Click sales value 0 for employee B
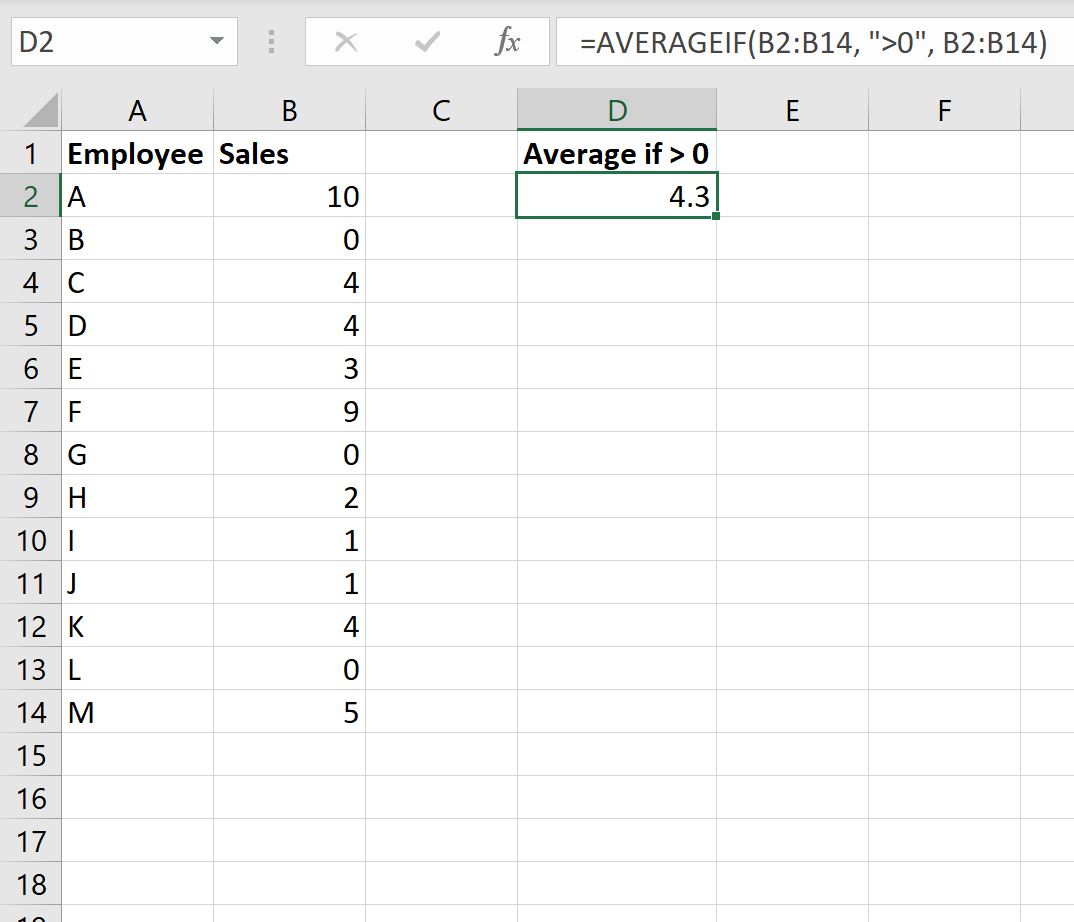Image resolution: width=1074 pixels, height=922 pixels. pyautogui.click(x=290, y=239)
